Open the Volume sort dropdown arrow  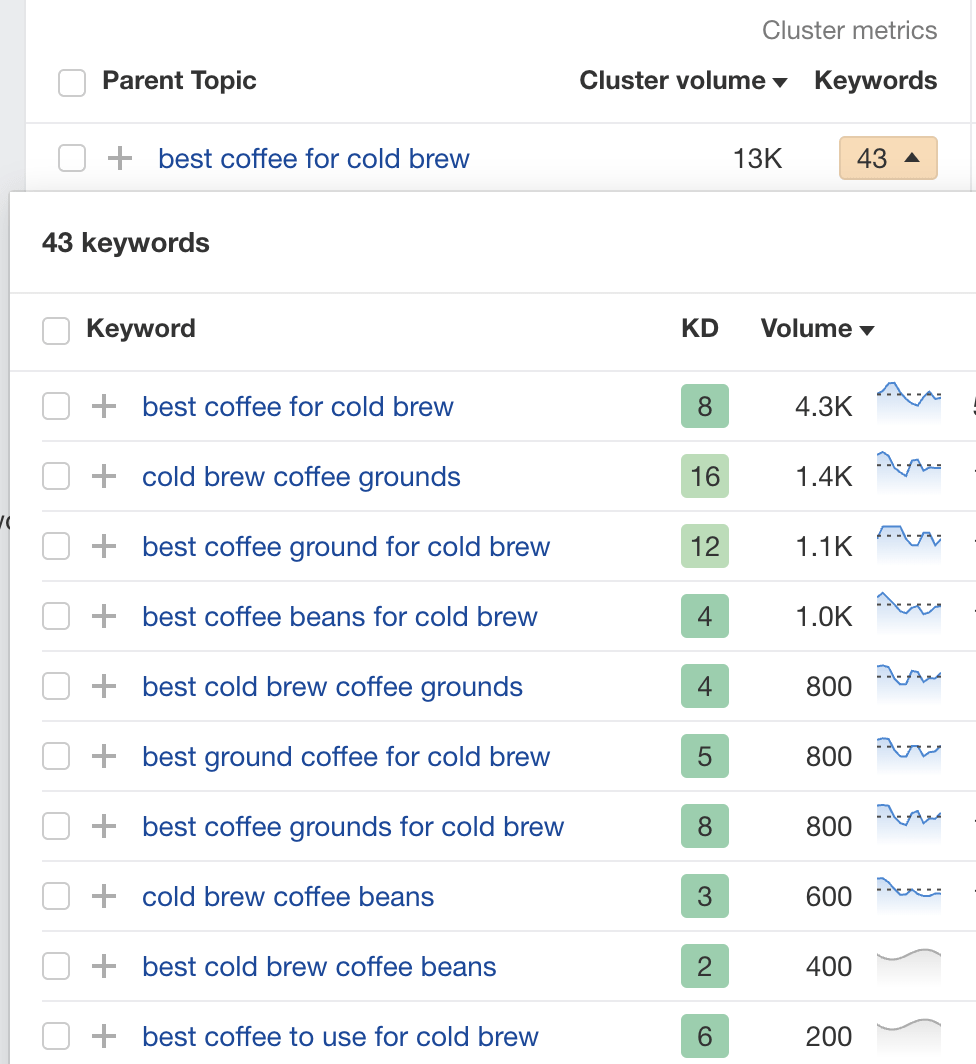pyautogui.click(x=866, y=329)
